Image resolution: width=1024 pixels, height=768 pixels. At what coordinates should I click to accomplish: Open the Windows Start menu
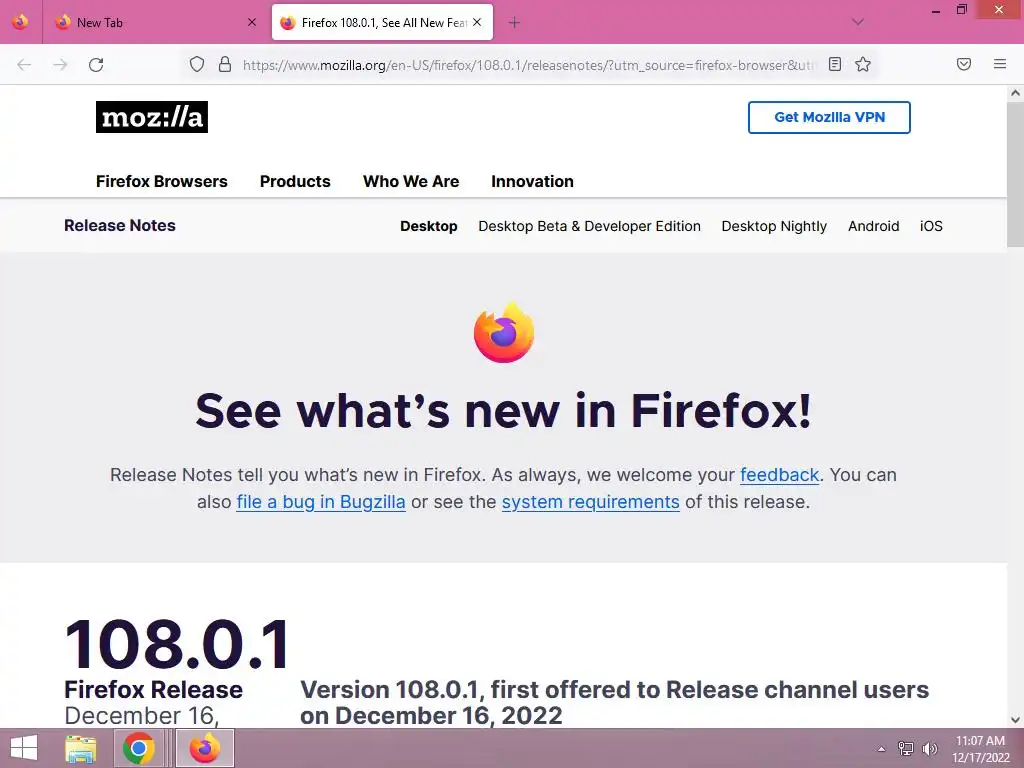[24, 748]
